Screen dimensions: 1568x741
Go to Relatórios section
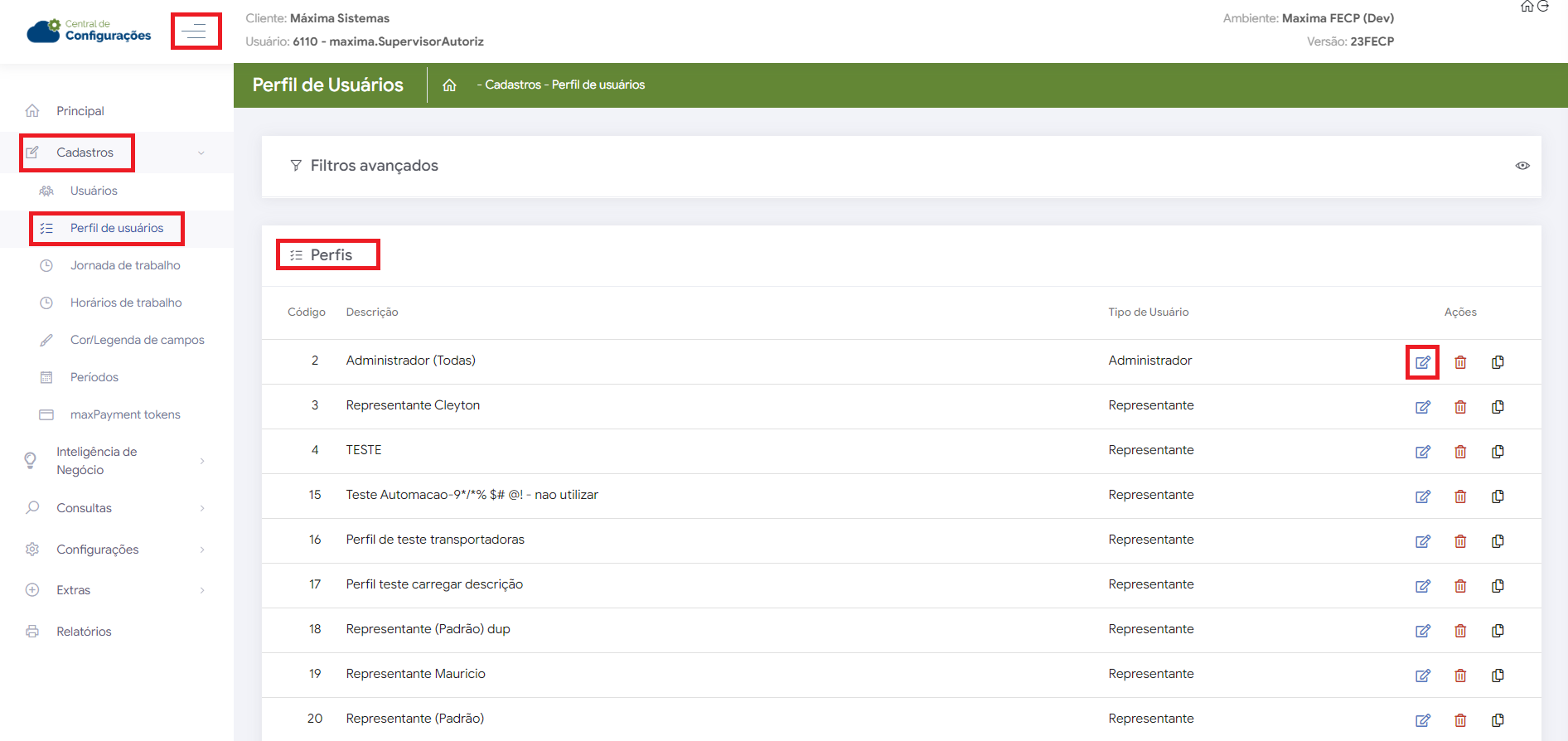coord(84,632)
